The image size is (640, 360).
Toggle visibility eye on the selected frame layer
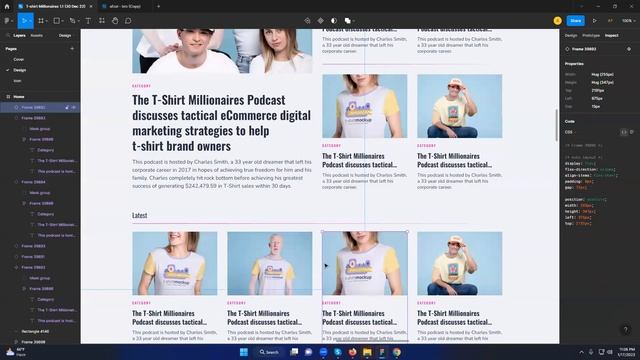(x=74, y=107)
